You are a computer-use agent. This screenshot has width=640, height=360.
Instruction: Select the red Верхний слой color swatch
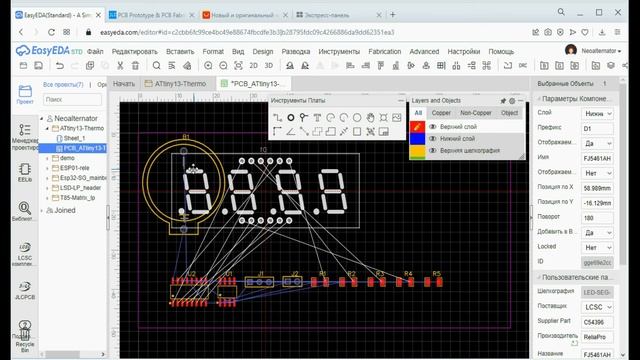click(417, 127)
